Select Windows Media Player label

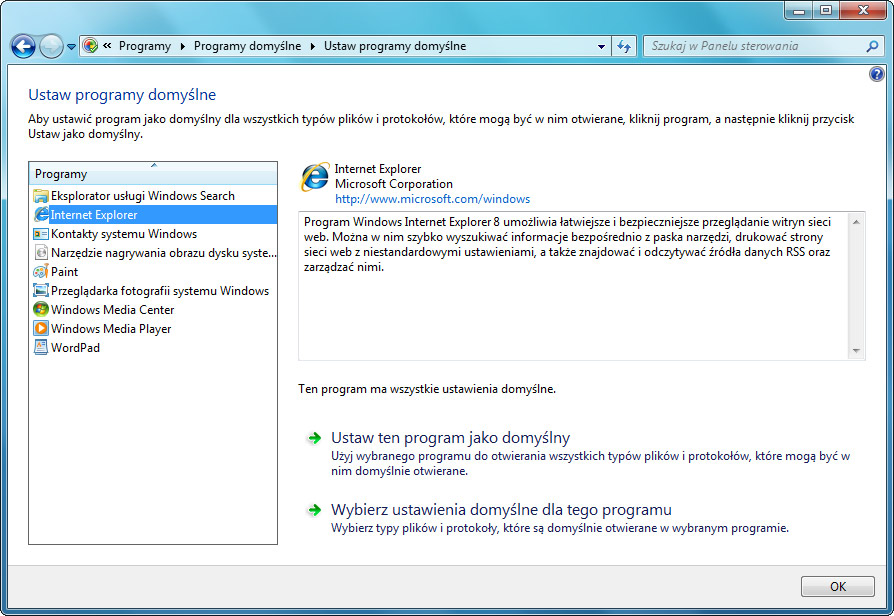111,329
